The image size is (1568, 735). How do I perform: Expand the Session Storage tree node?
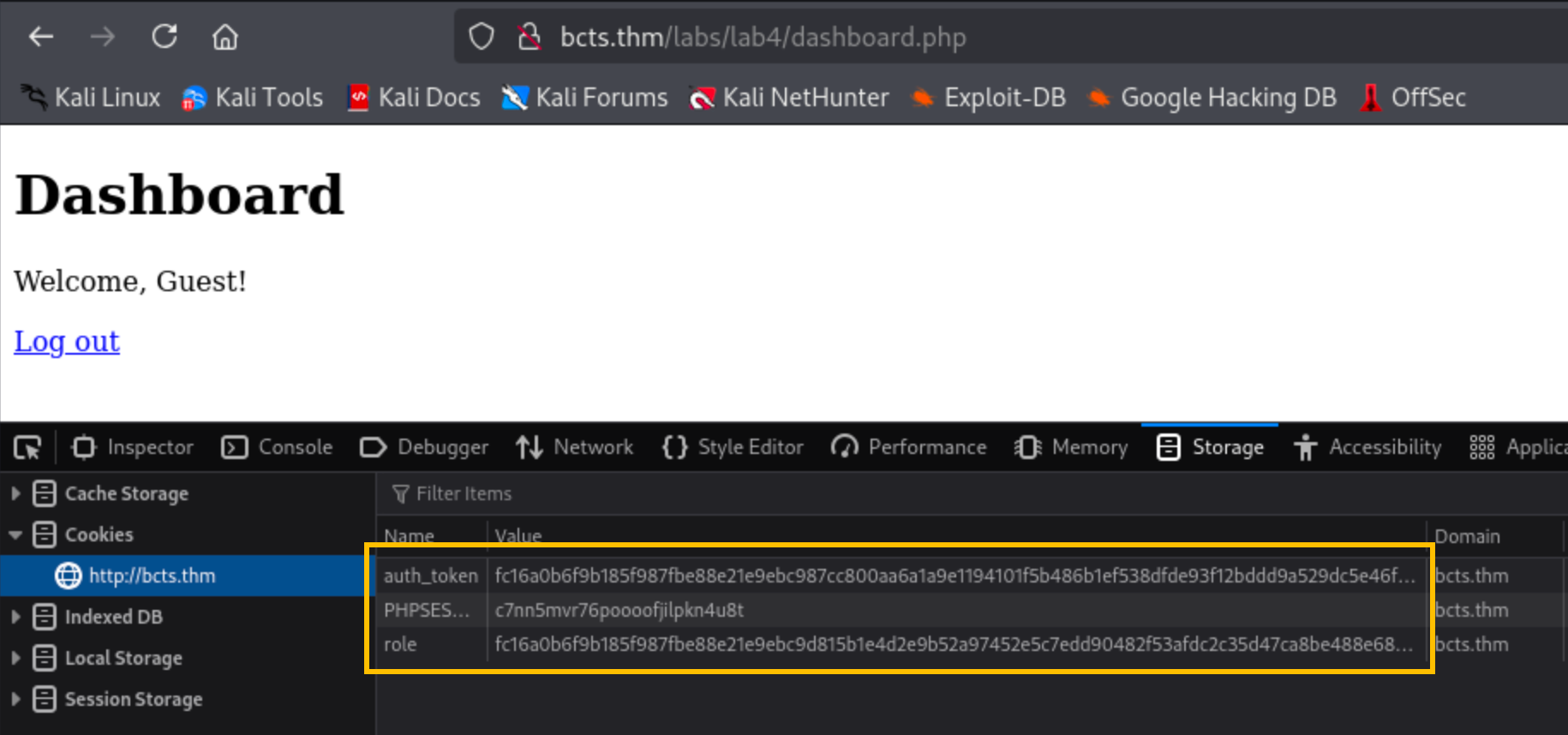[15, 699]
